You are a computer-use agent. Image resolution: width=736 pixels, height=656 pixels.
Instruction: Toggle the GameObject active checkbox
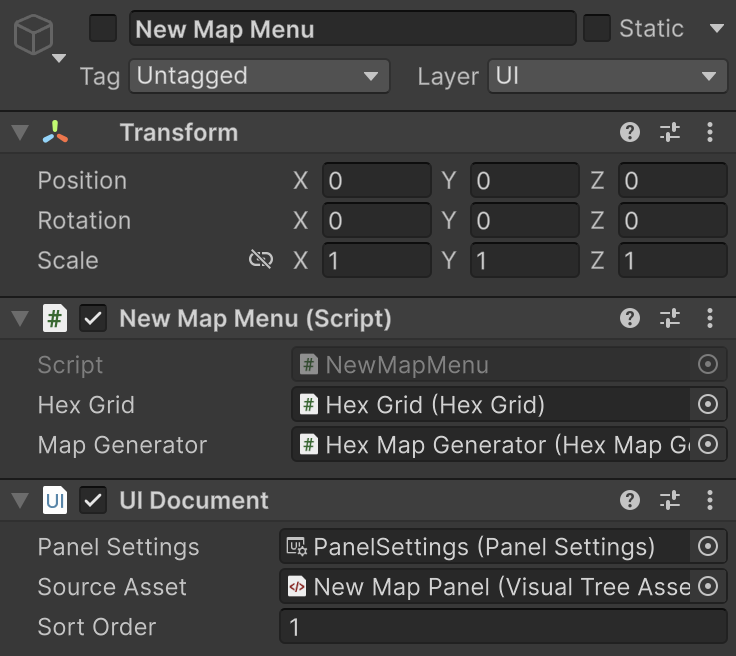pyautogui.click(x=103, y=29)
